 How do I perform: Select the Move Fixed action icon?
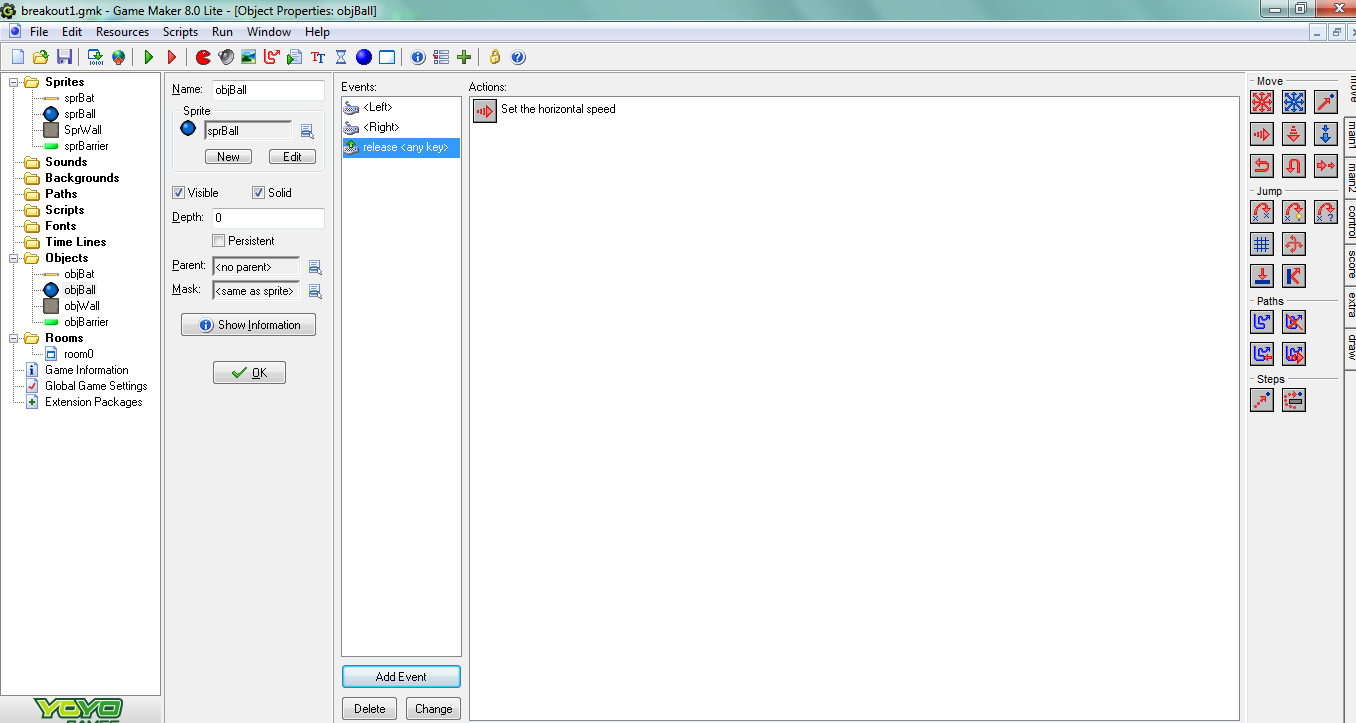click(x=1263, y=102)
